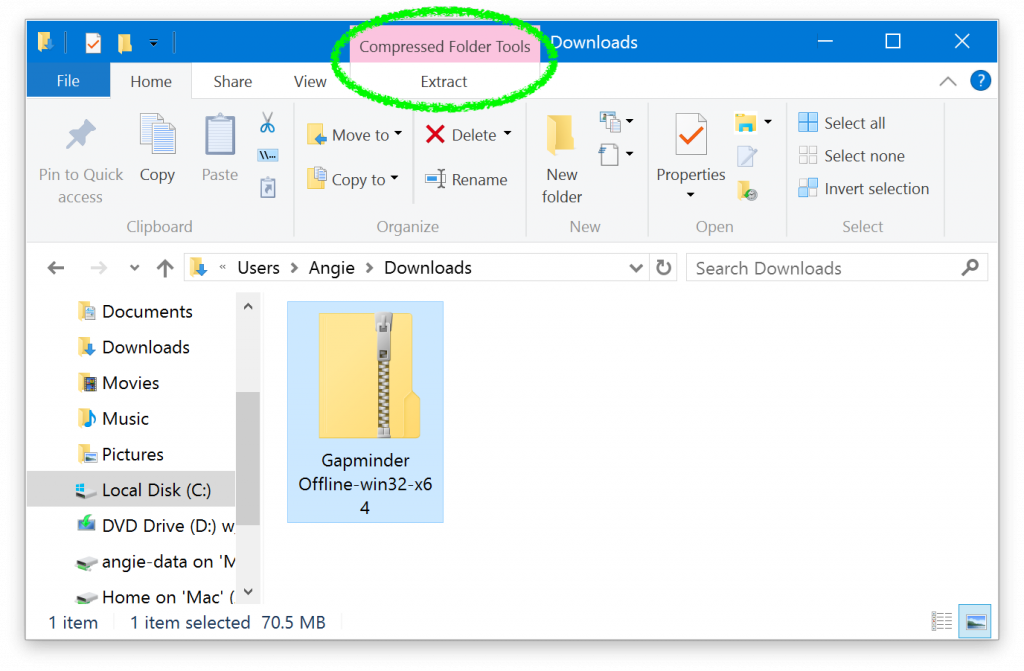The height and width of the screenshot is (671, 1024).
Task: Pin to Quick access
Action: [x=80, y=162]
